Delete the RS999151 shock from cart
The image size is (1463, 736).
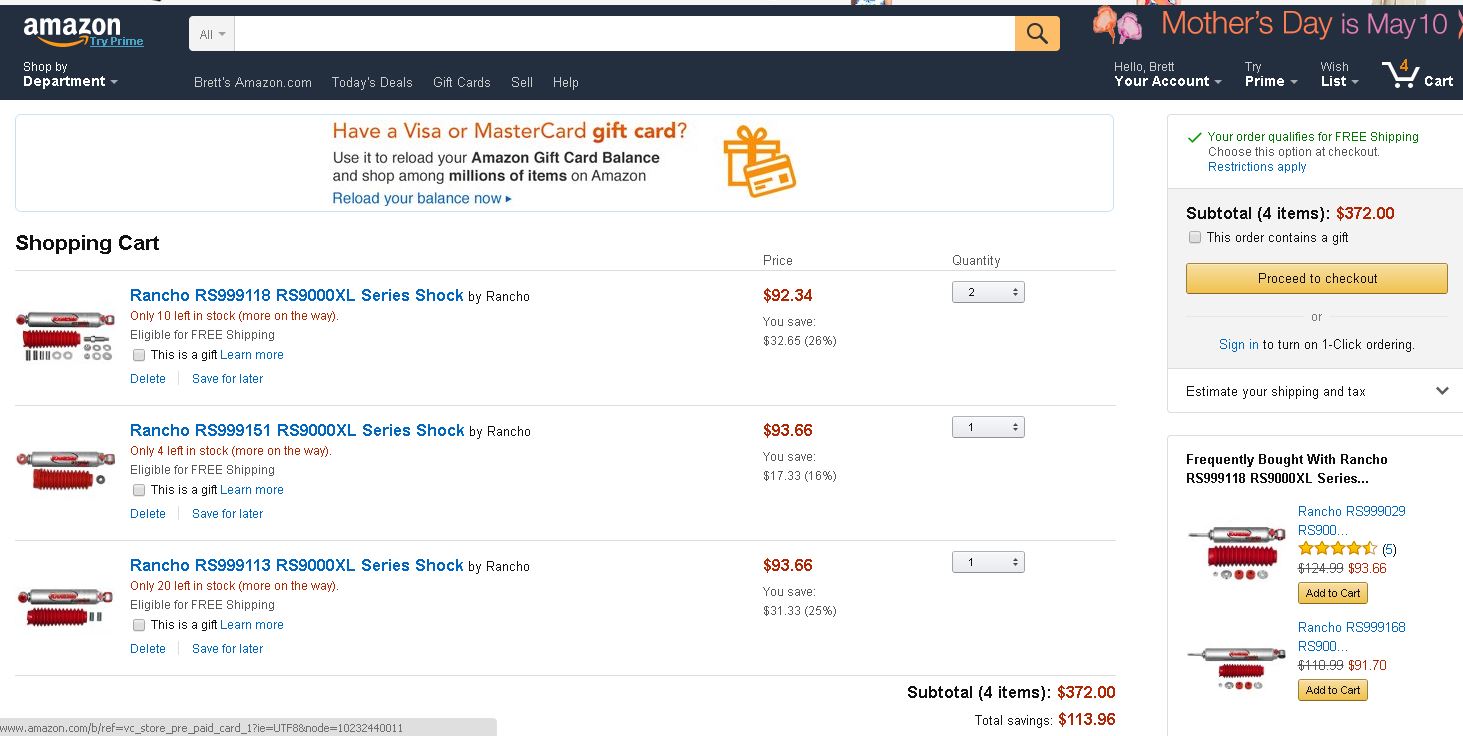148,514
